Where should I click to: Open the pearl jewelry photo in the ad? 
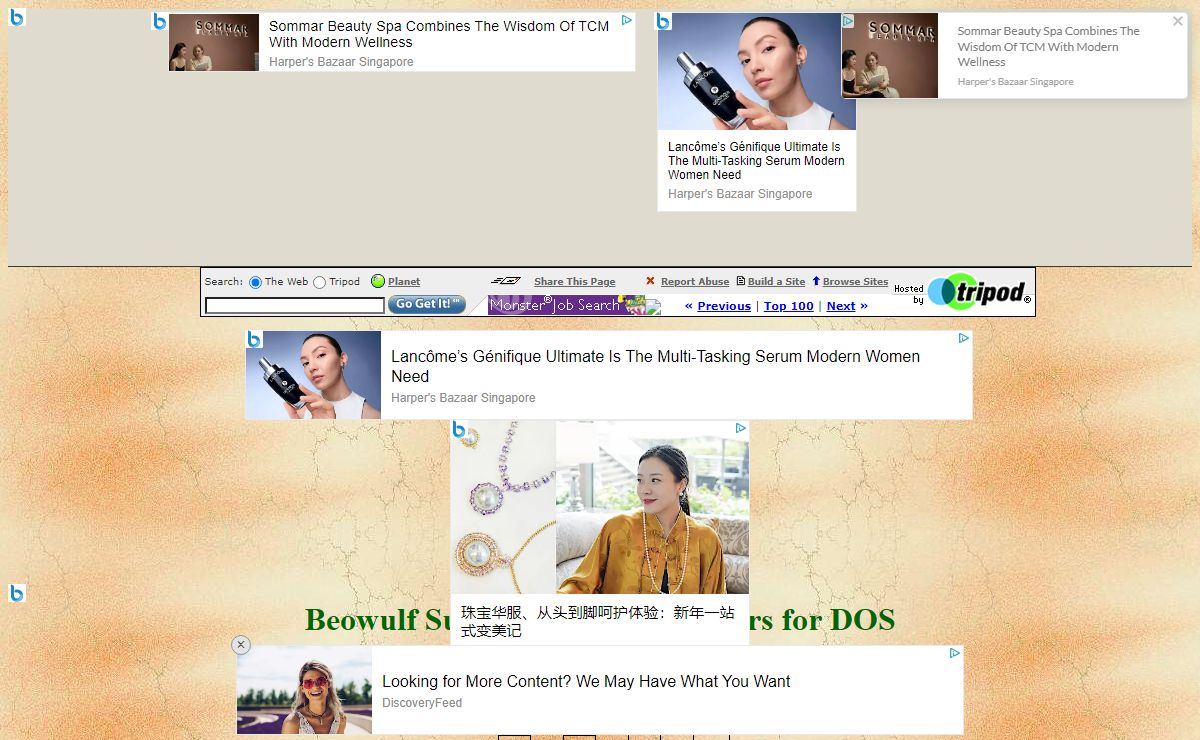[x=503, y=508]
